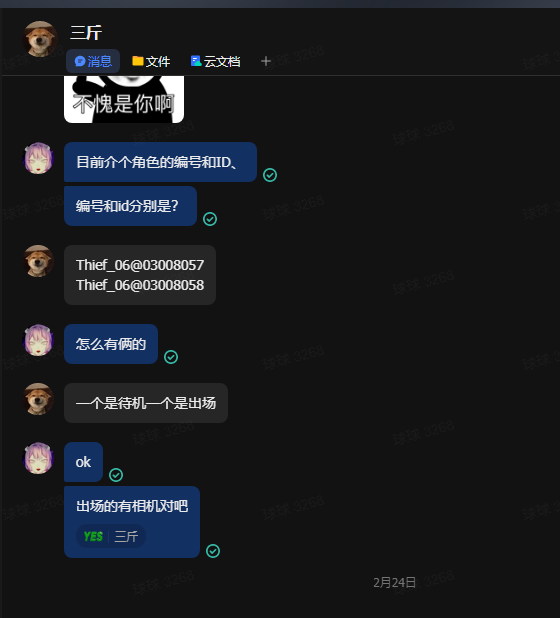Click read checkmark next to ok message
The width and height of the screenshot is (560, 618).
pyautogui.click(x=116, y=475)
